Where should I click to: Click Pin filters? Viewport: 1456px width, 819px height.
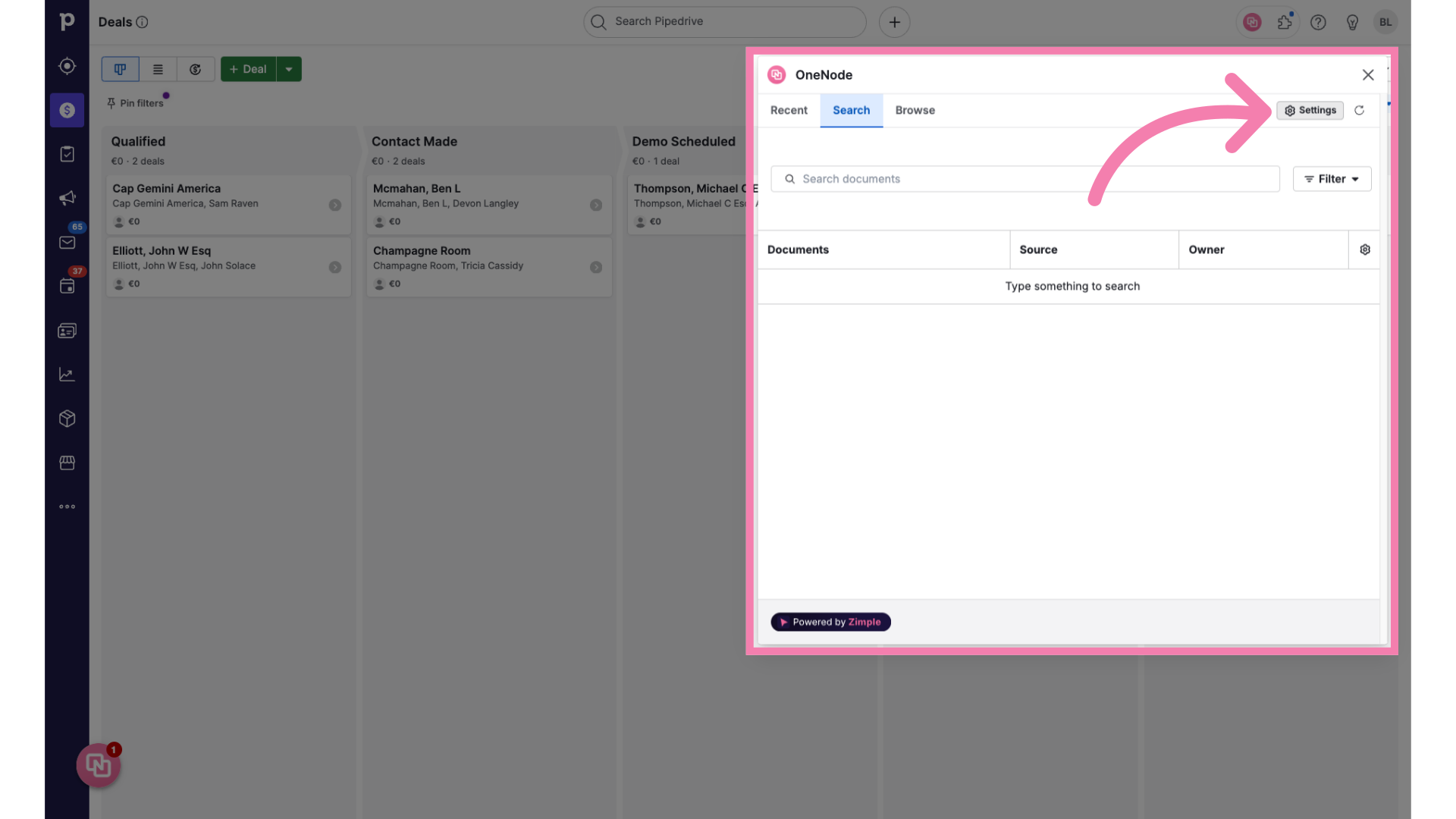pyautogui.click(x=136, y=103)
